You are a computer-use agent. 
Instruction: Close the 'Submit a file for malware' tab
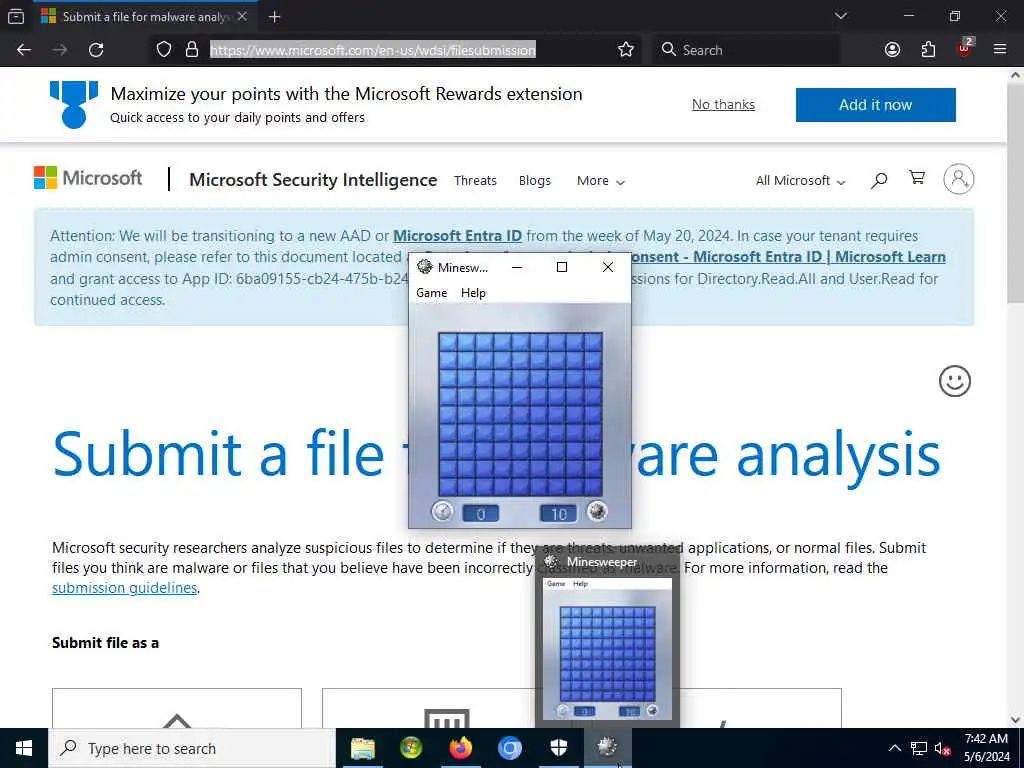pos(242,16)
